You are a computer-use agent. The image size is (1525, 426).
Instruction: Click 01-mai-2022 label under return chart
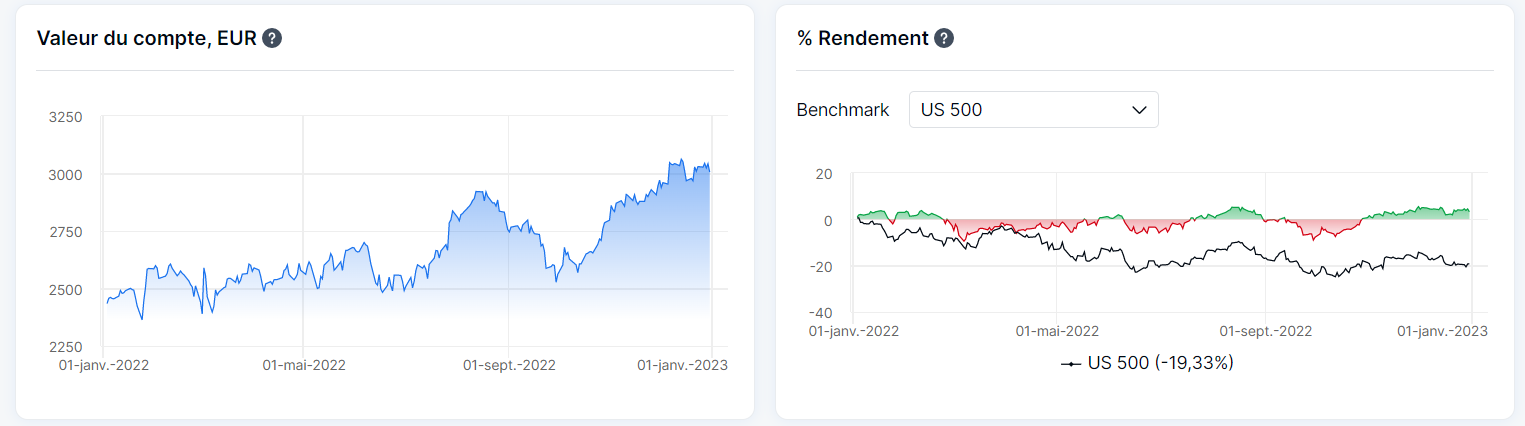(x=1057, y=331)
